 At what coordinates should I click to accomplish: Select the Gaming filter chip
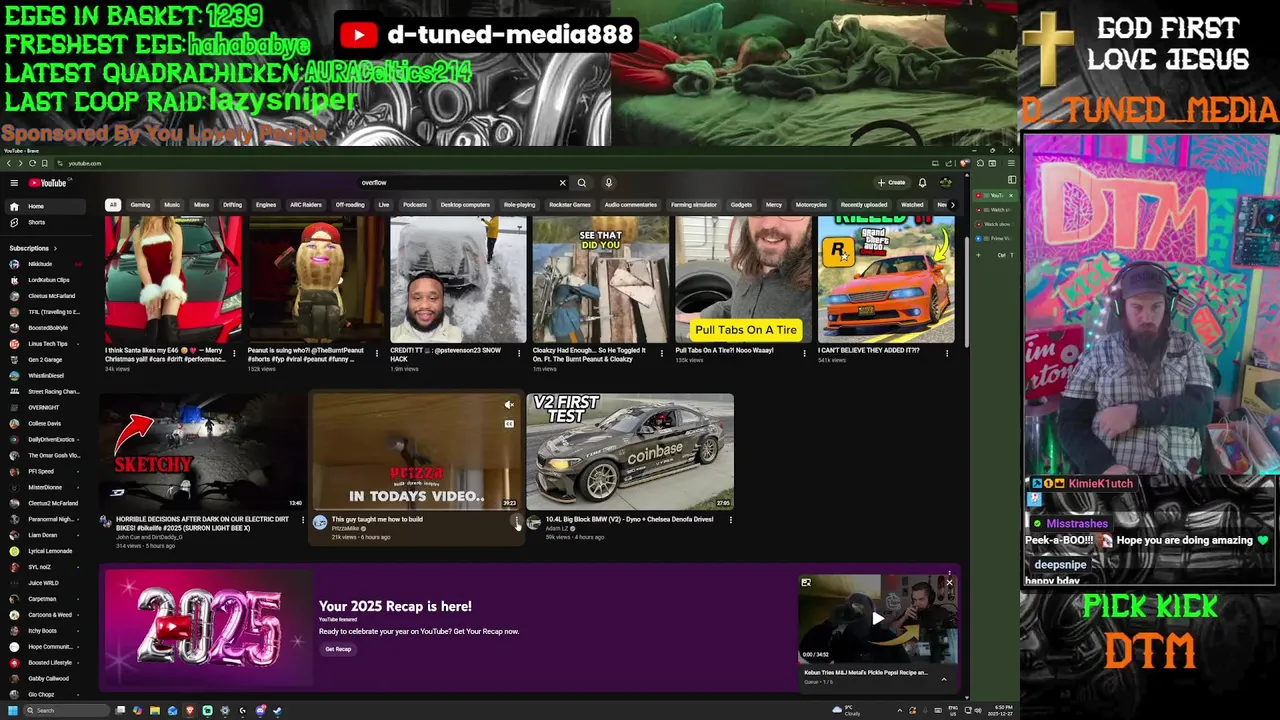(140, 205)
